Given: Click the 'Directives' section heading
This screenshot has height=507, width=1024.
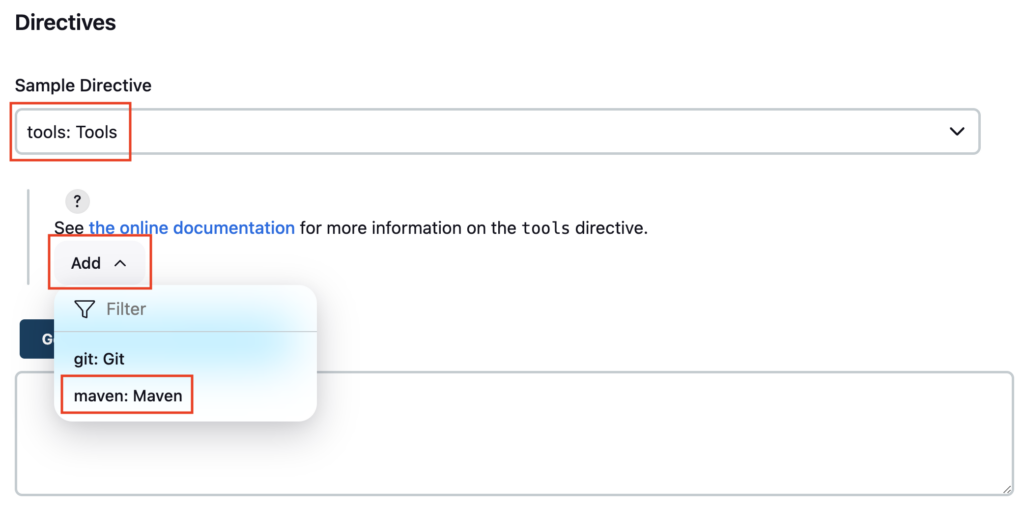Looking at the screenshot, I should (65, 23).
